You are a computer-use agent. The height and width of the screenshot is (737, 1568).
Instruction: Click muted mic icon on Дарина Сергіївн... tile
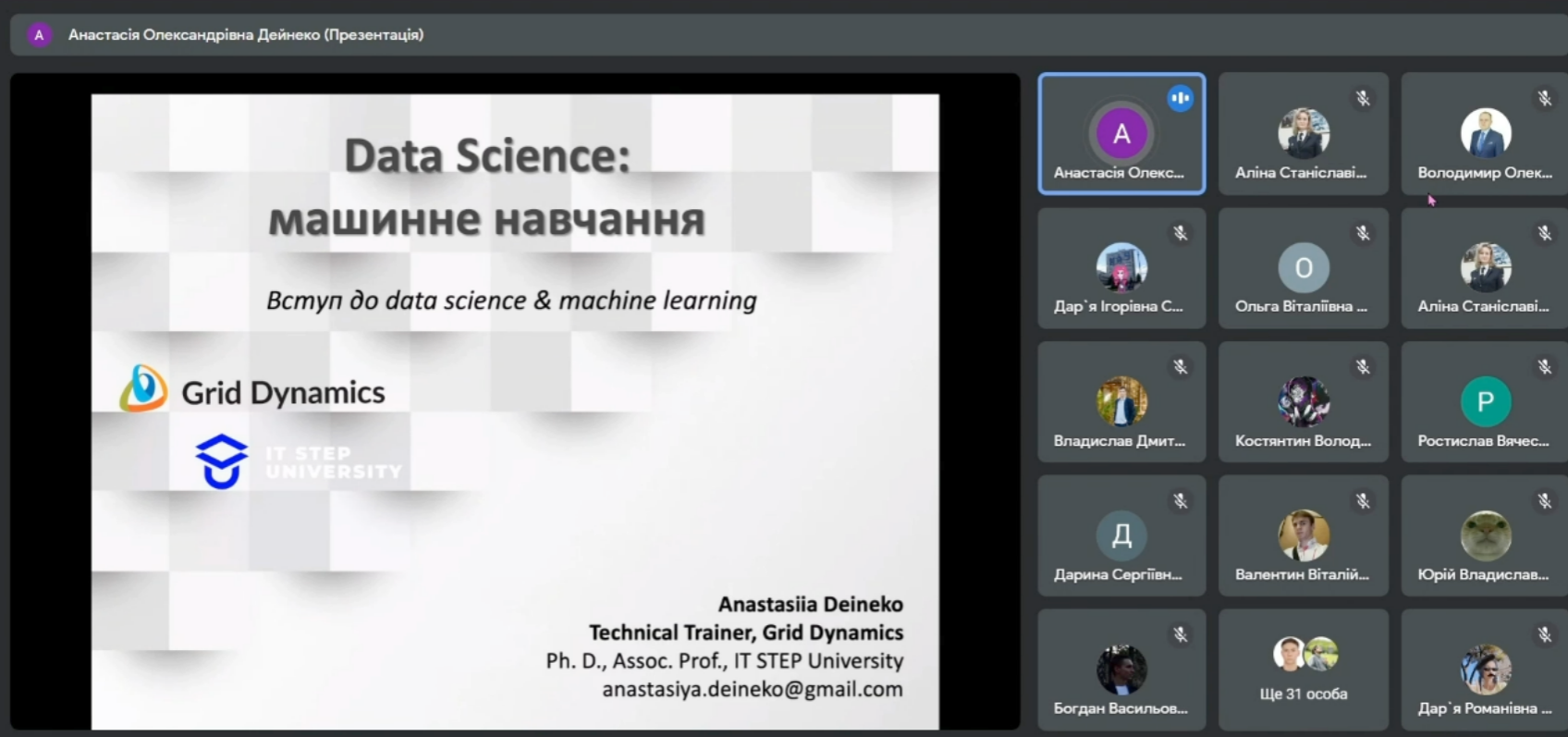[1181, 501]
